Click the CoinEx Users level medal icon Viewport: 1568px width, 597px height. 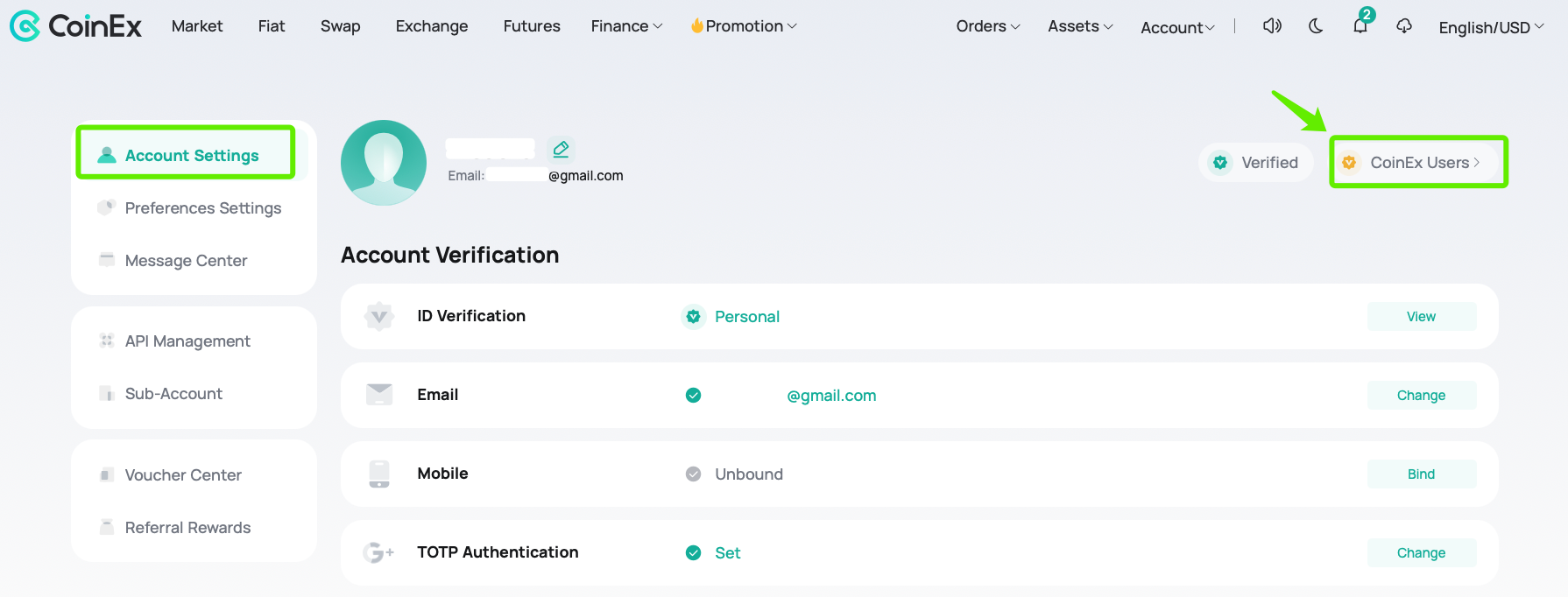pyautogui.click(x=1349, y=163)
